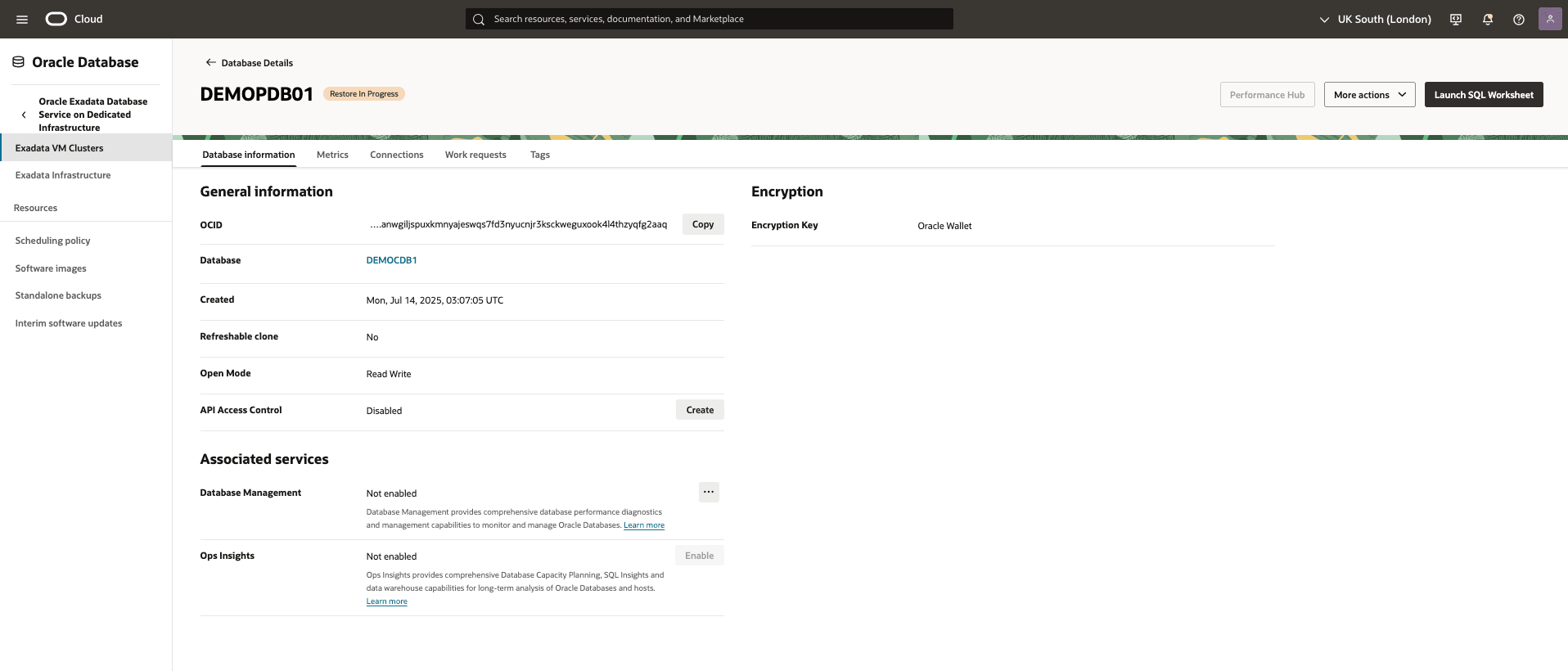Expand the UK South (London) region selector
Screen dimensions: 1568x671
pos(1375,19)
